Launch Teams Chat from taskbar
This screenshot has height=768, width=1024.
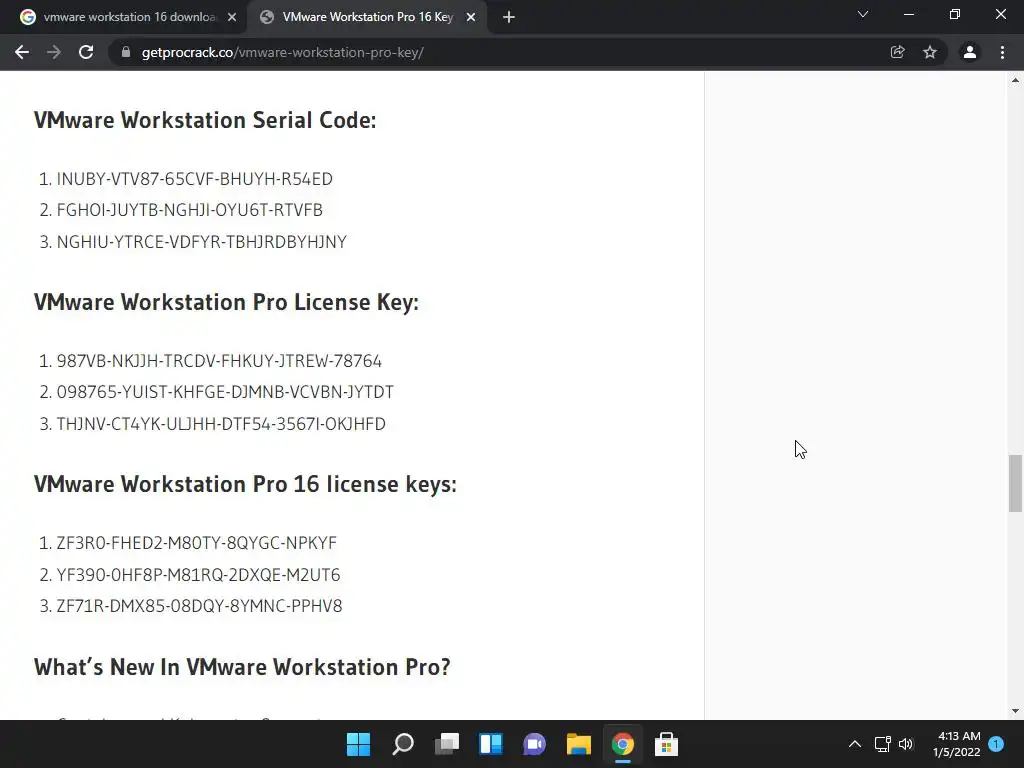[x=534, y=744]
